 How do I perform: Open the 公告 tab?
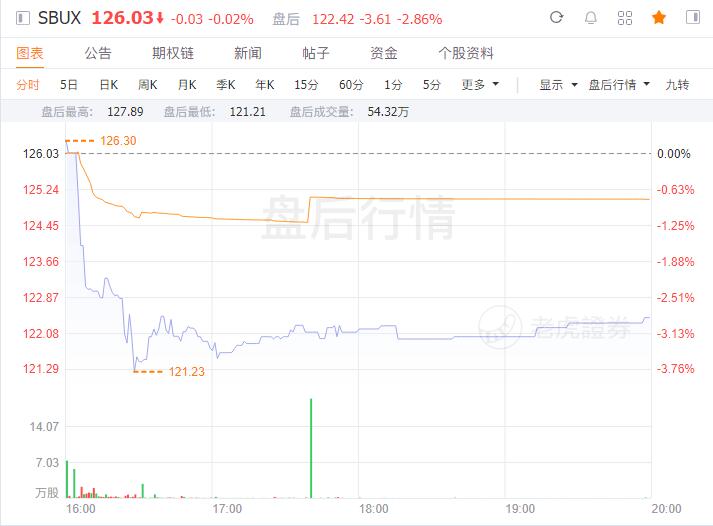[x=98, y=53]
